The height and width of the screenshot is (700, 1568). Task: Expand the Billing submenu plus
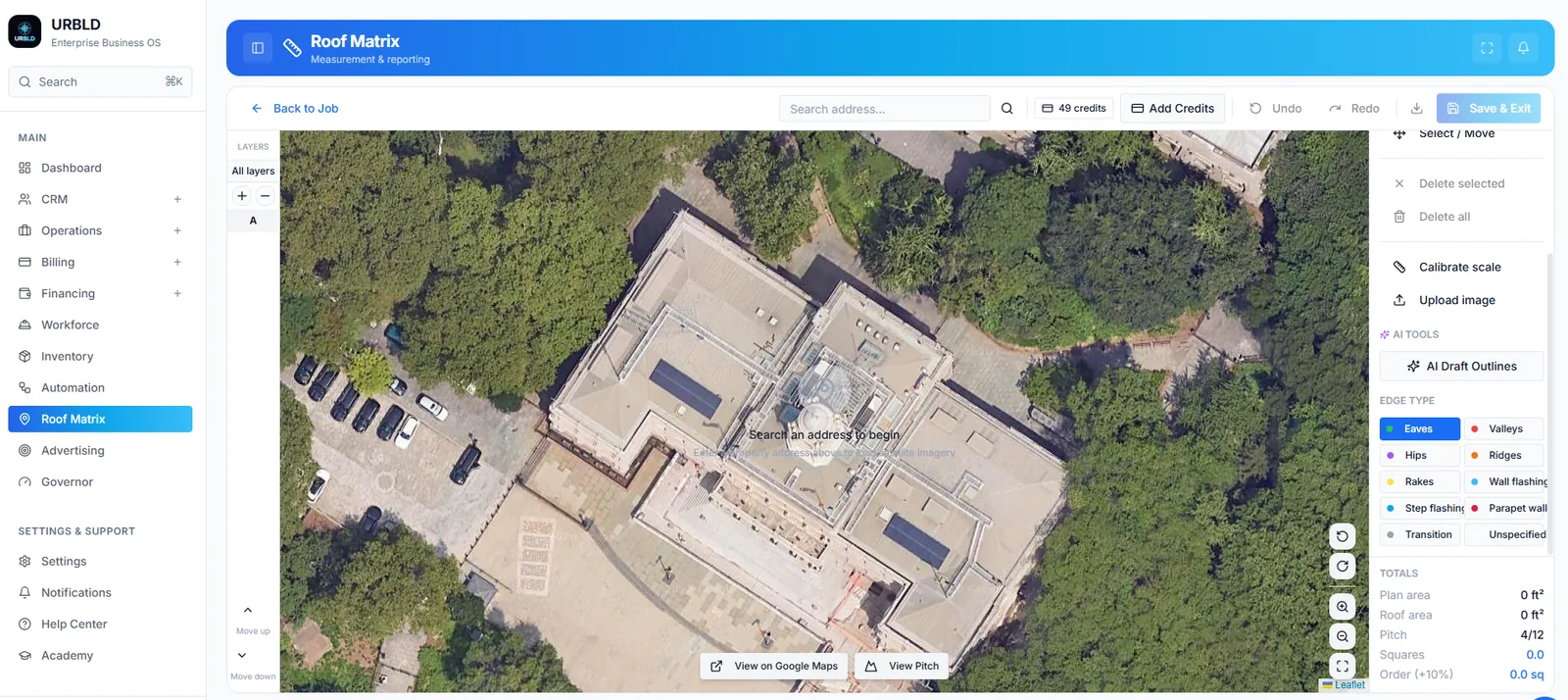177,262
